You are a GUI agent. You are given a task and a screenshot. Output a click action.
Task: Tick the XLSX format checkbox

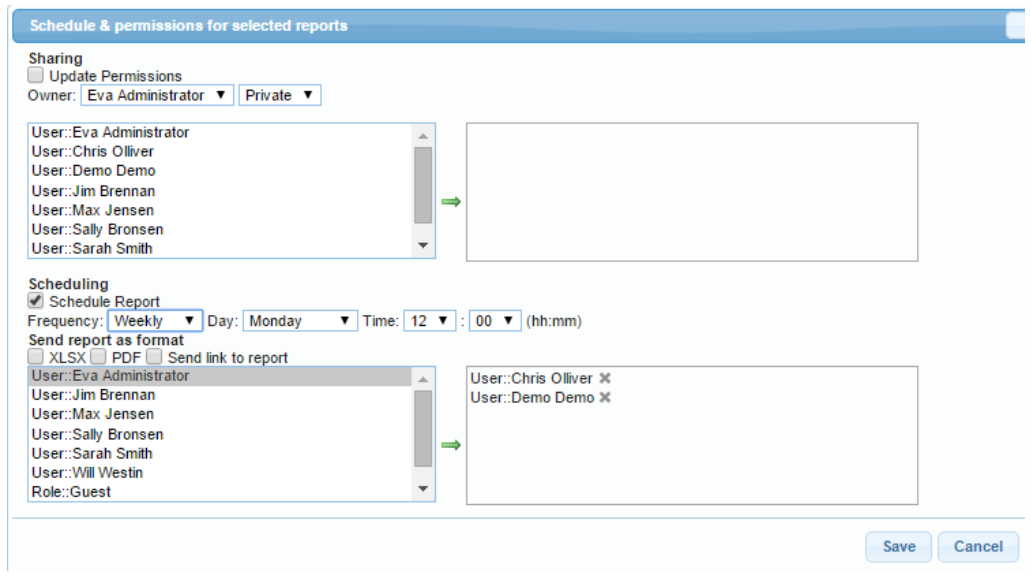(36, 357)
